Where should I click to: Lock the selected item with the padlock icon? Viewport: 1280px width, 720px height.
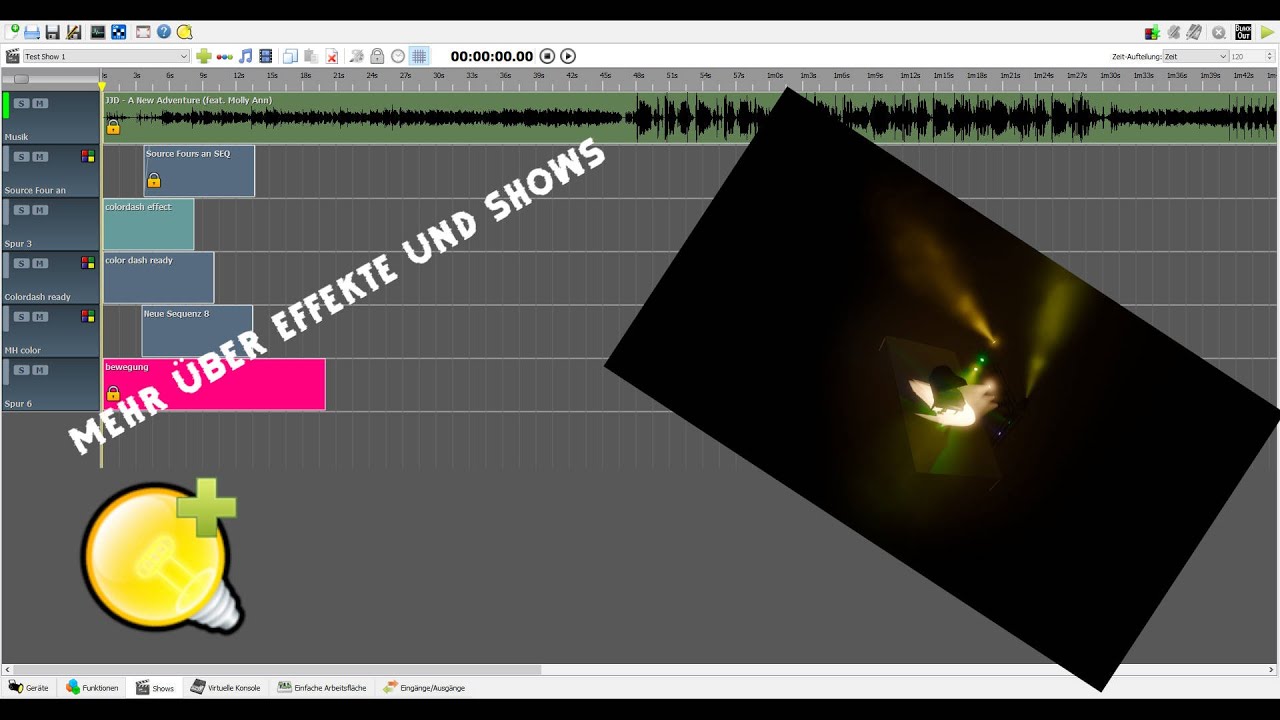pyautogui.click(x=377, y=56)
